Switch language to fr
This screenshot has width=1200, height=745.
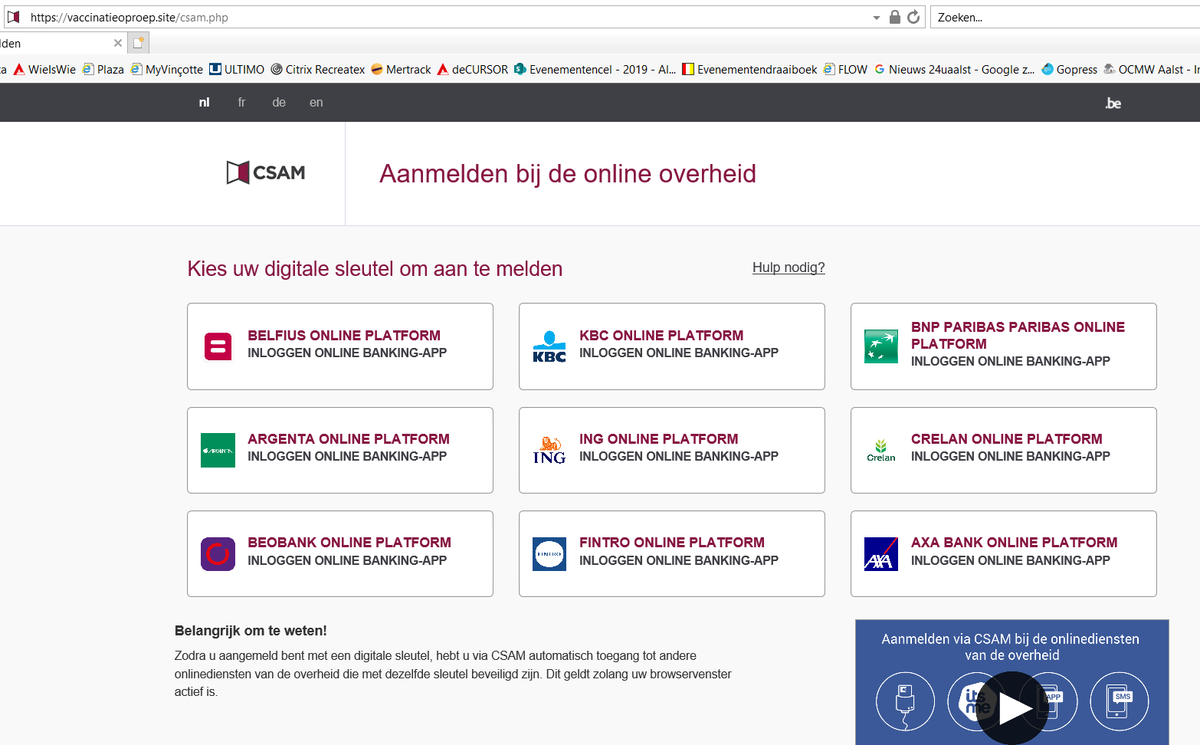[x=241, y=103]
